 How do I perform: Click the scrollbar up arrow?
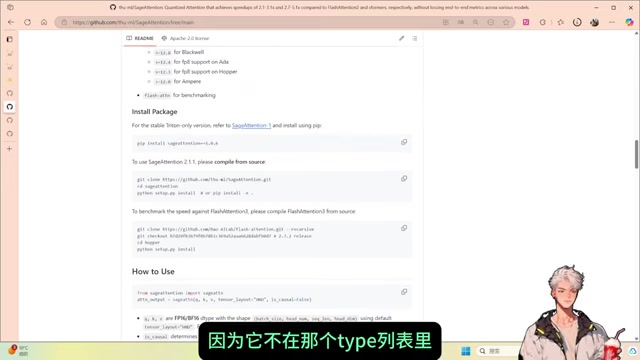(636, 33)
